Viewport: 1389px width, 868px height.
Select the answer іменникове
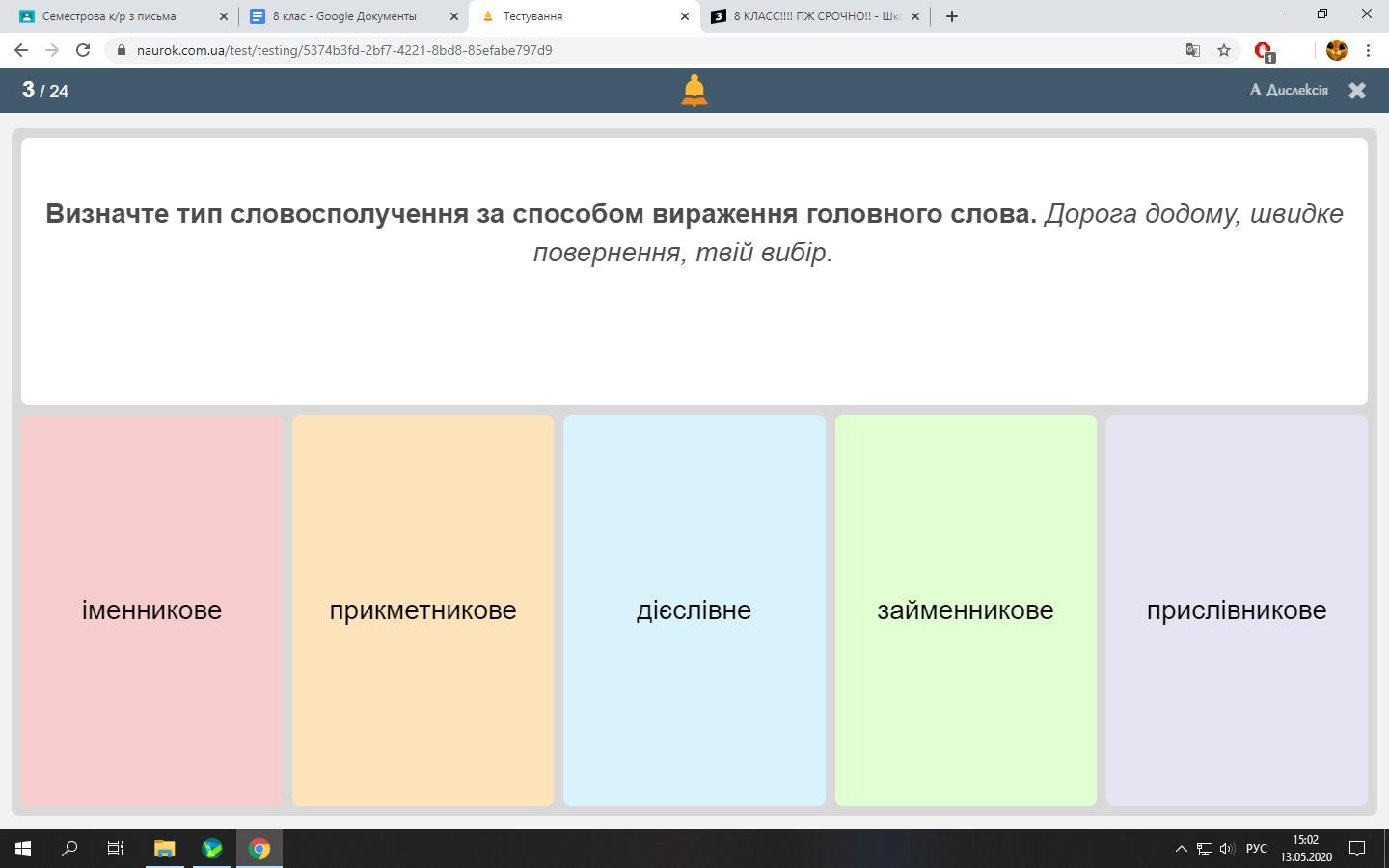coord(151,610)
